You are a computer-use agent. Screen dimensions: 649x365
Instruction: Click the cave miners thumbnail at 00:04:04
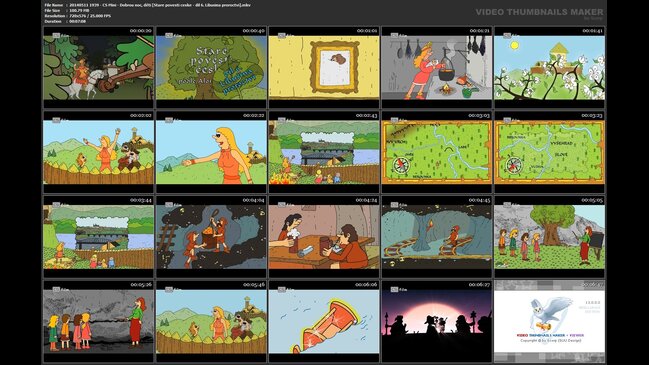pyautogui.click(x=211, y=237)
